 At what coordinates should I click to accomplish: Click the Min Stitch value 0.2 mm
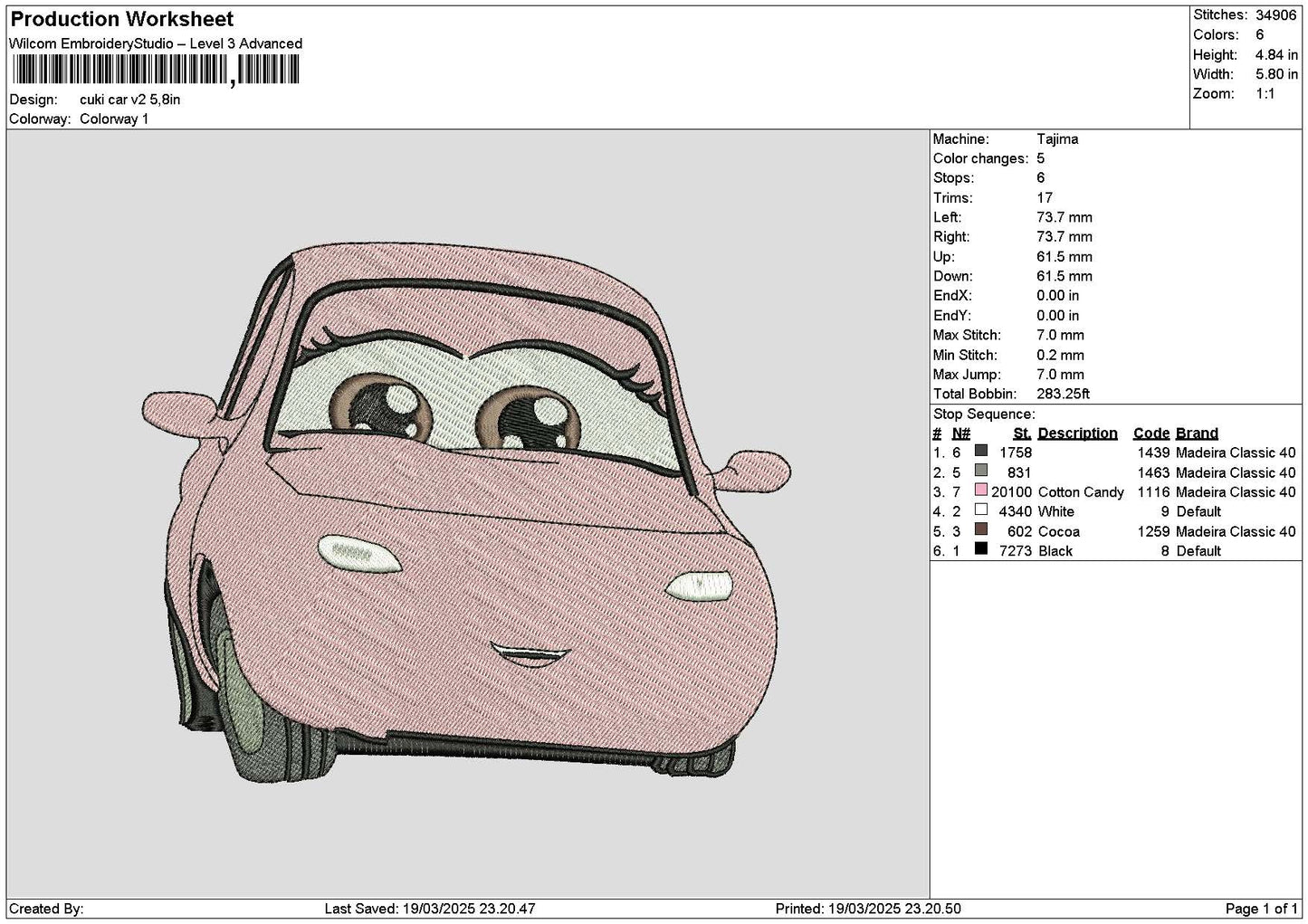1060,355
